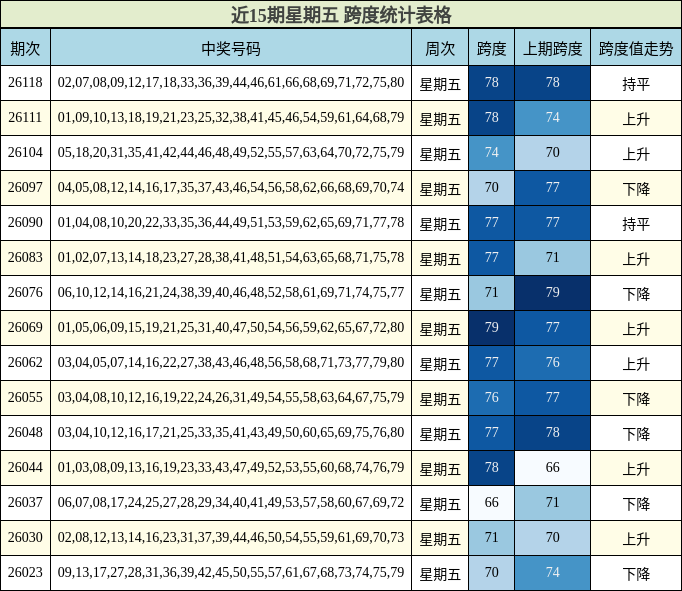Click 上升 trend in row 26111
The width and height of the screenshot is (682, 591).
pos(636,119)
